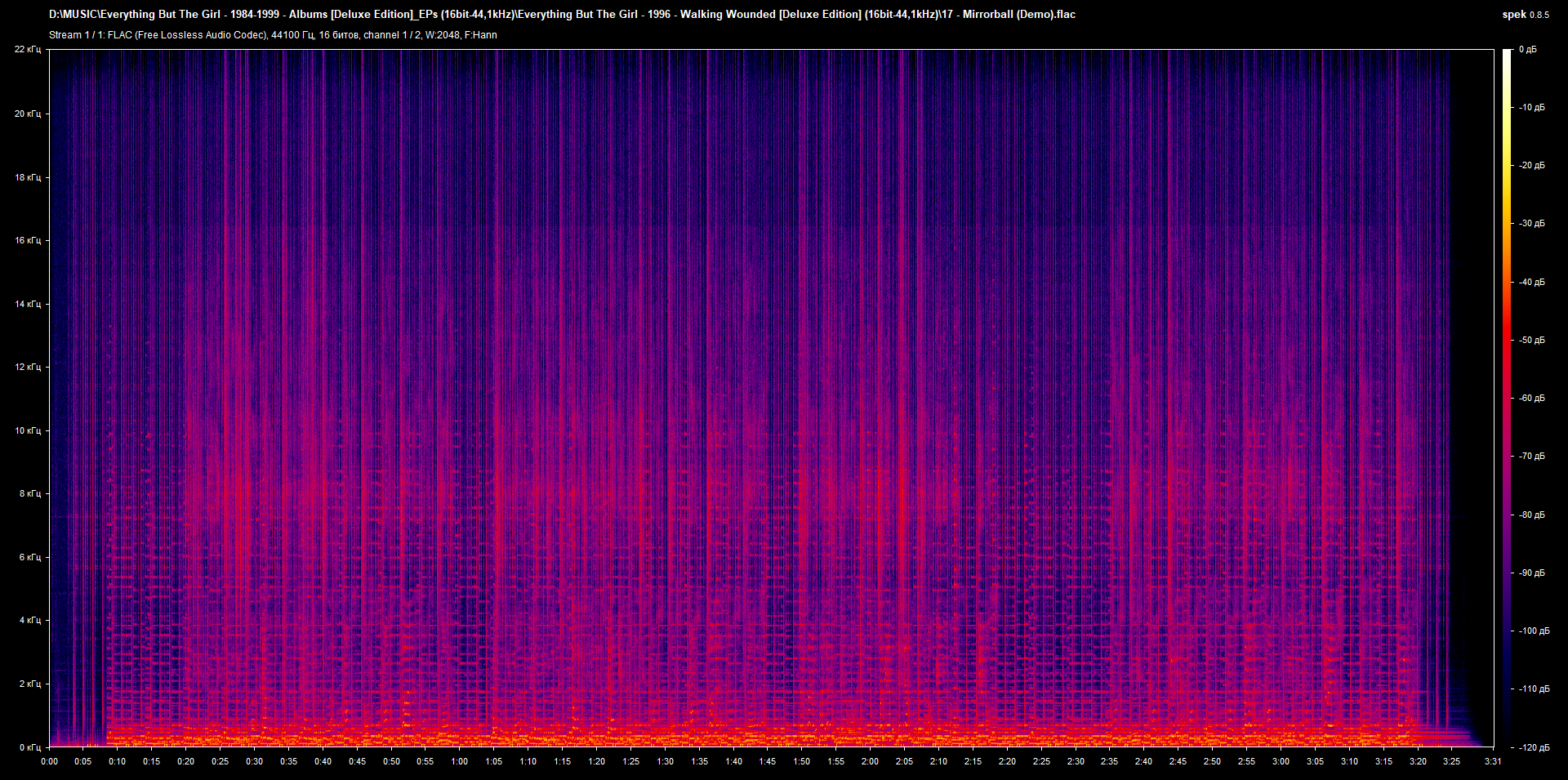
Task: Click the 0:05 time axis label
Action: pos(83,762)
